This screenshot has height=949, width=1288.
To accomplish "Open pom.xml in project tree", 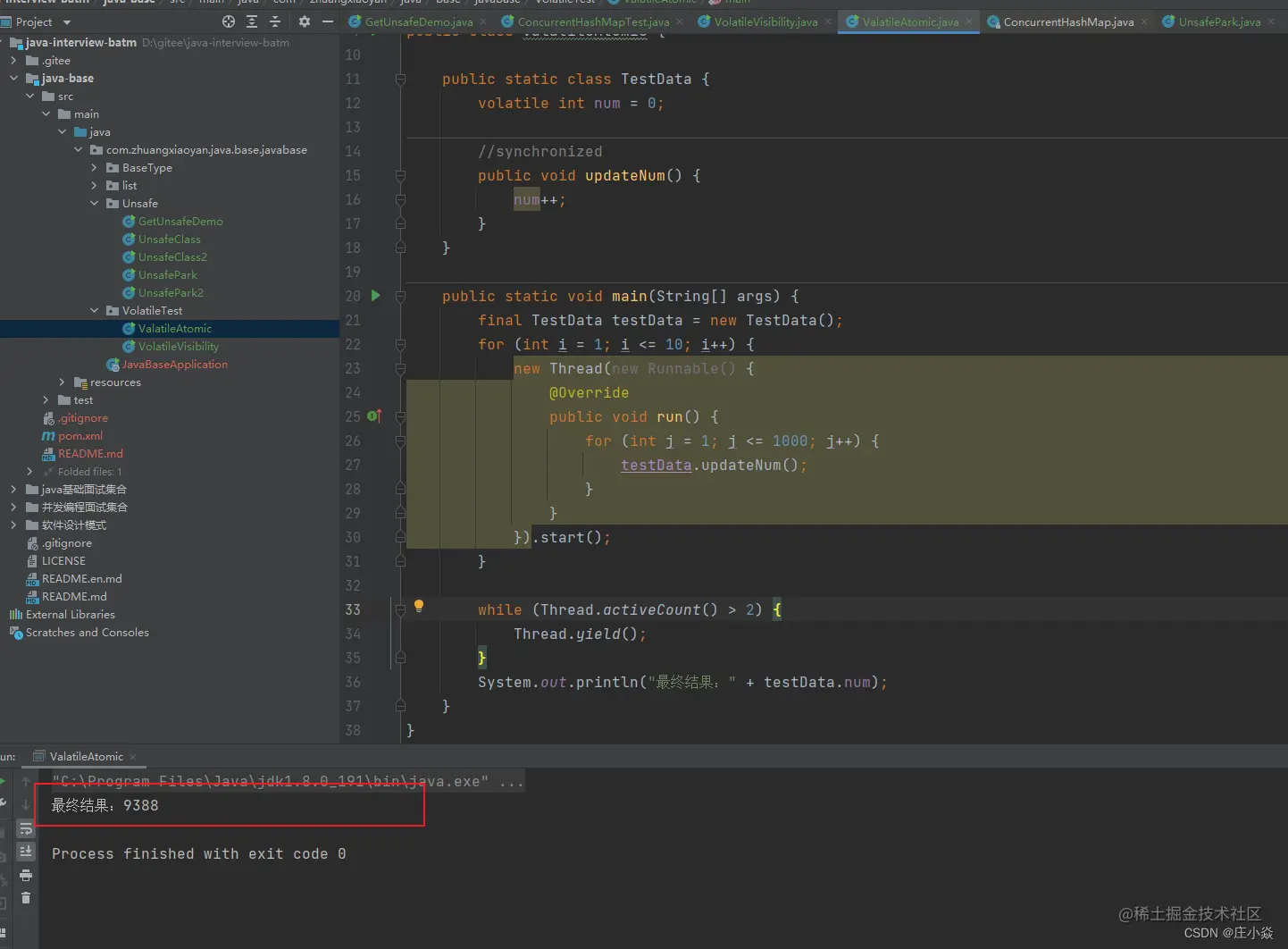I will pyautogui.click(x=80, y=436).
